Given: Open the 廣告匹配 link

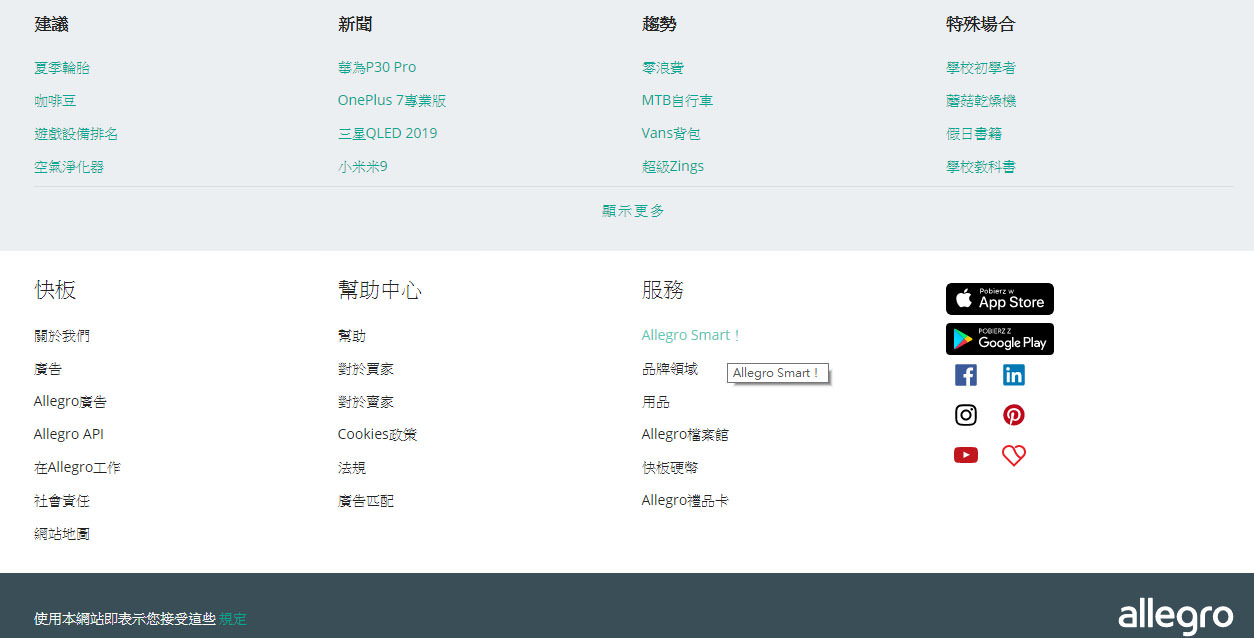Looking at the screenshot, I should [366, 501].
